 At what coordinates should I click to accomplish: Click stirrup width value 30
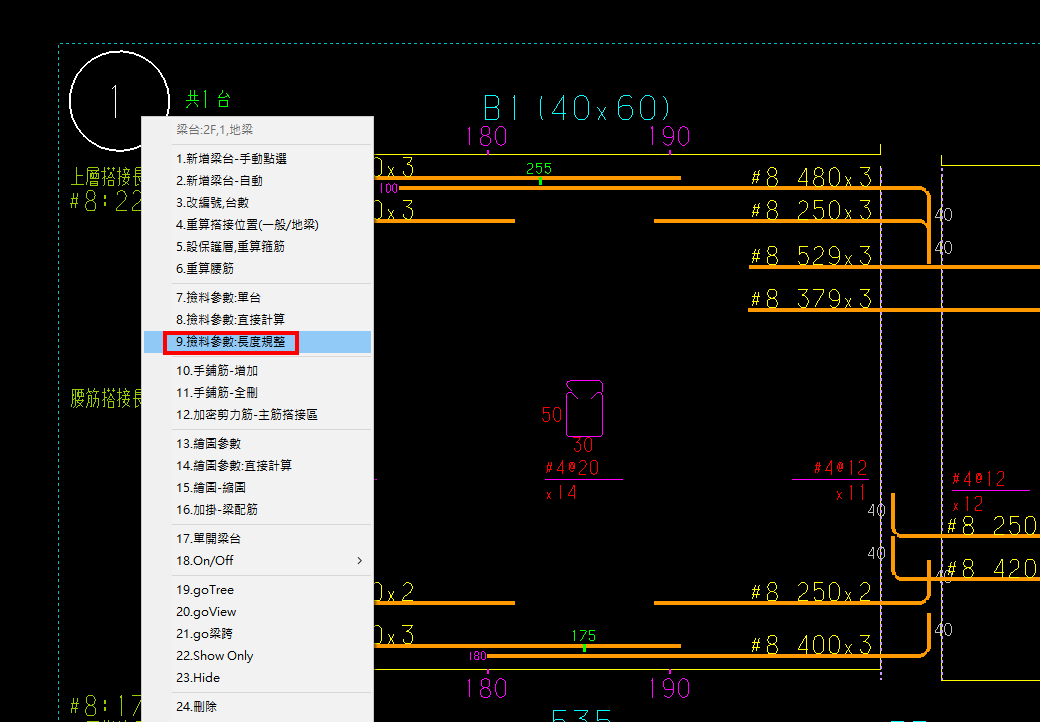(x=583, y=445)
